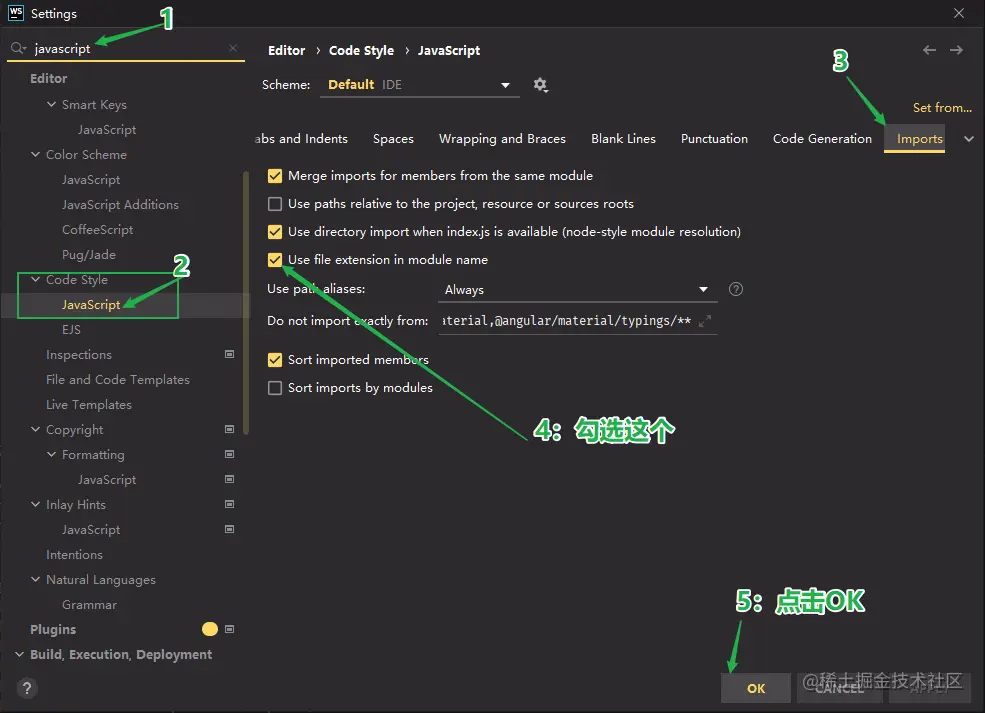
Task: Collapse the Natural Languages tree node
Action: pyautogui.click(x=35, y=579)
